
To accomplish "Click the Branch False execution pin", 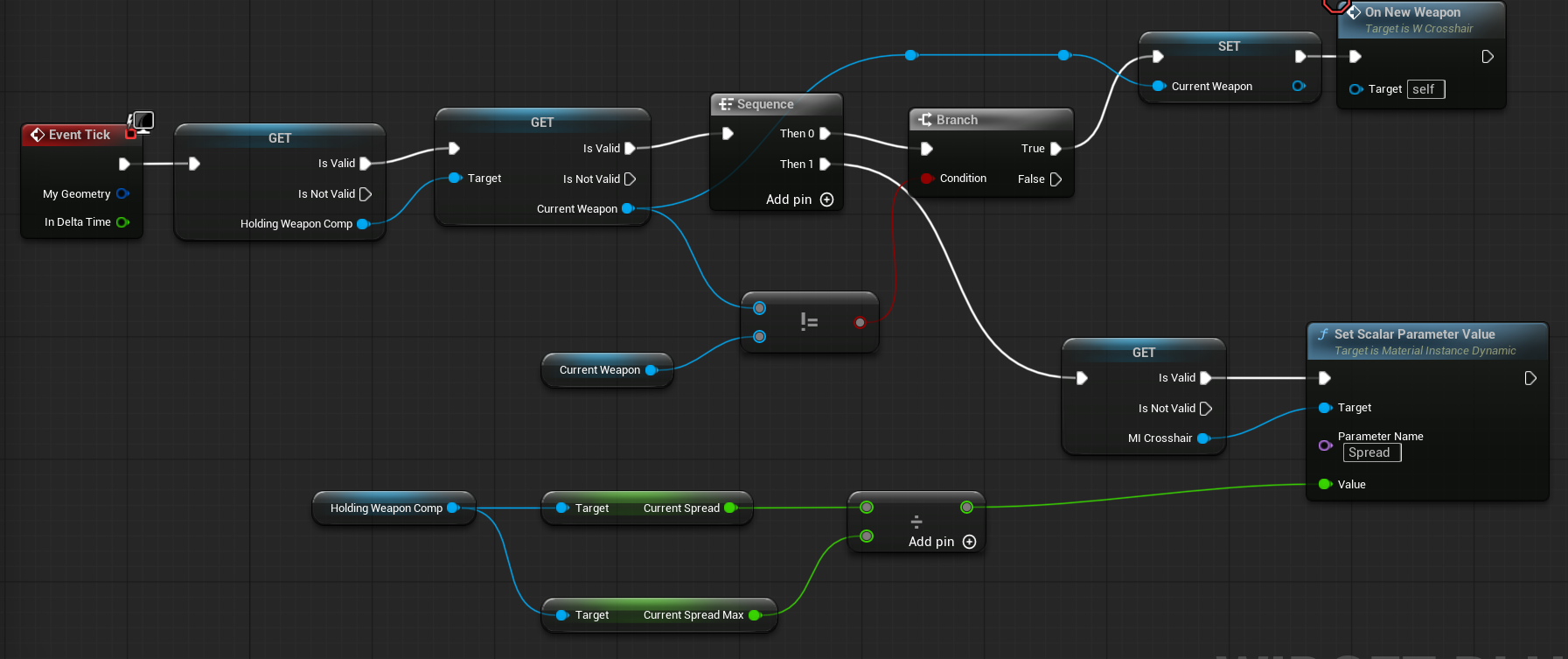I will pyautogui.click(x=1056, y=179).
